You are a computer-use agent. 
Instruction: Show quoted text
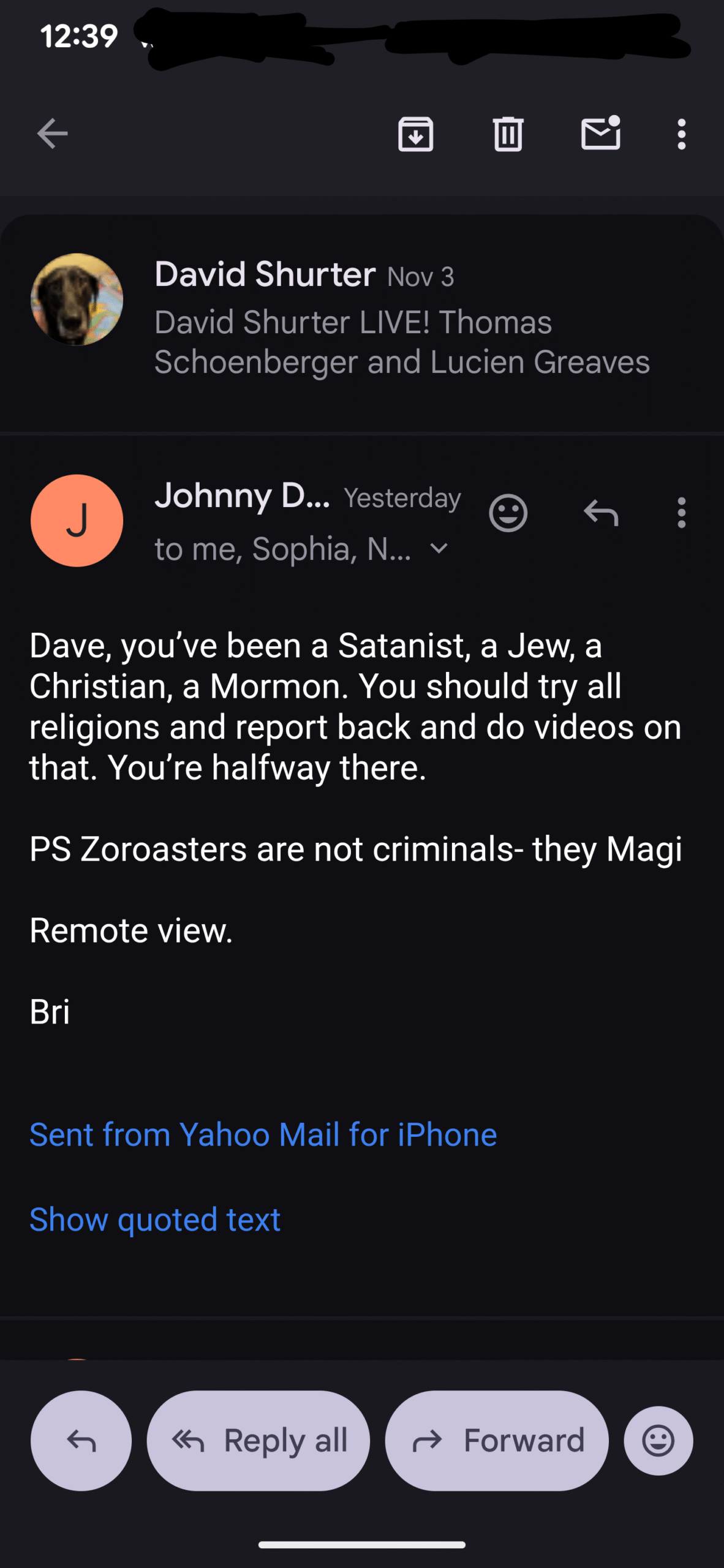[155, 1219]
